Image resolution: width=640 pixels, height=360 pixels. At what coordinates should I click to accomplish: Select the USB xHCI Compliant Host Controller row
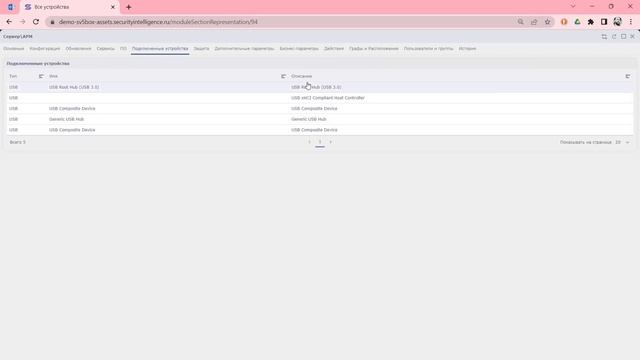pyautogui.click(x=320, y=98)
